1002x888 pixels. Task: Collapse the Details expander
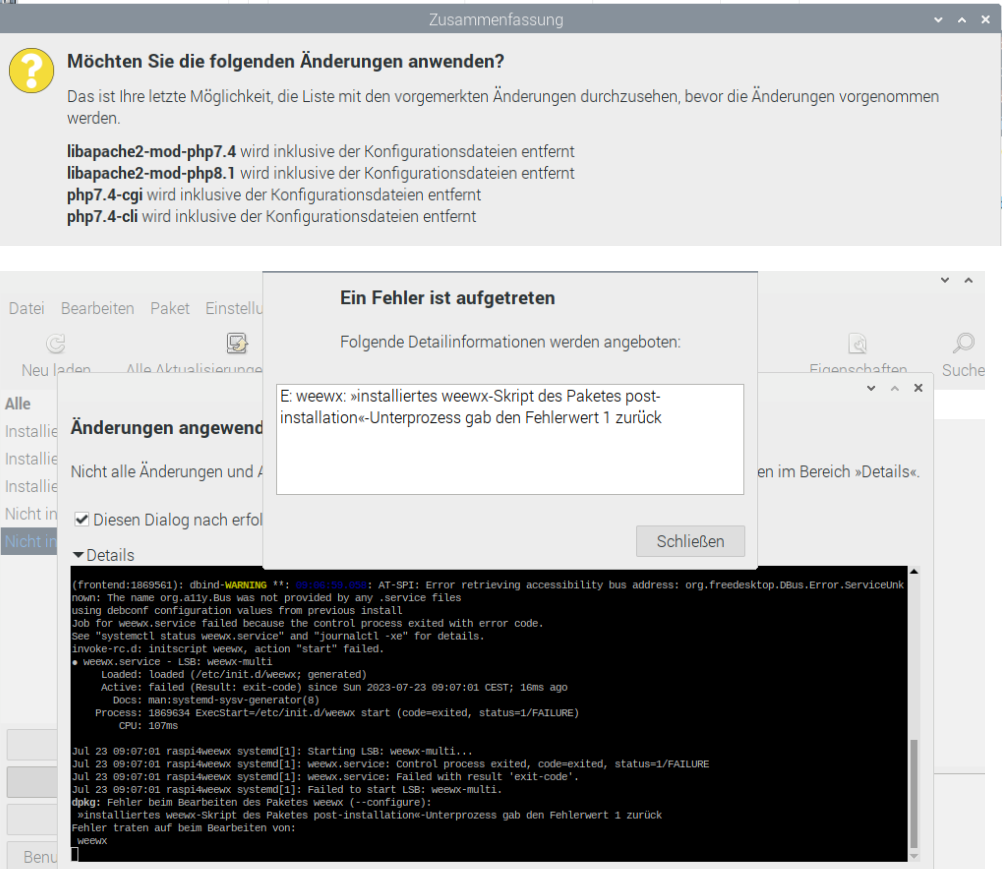coord(78,555)
